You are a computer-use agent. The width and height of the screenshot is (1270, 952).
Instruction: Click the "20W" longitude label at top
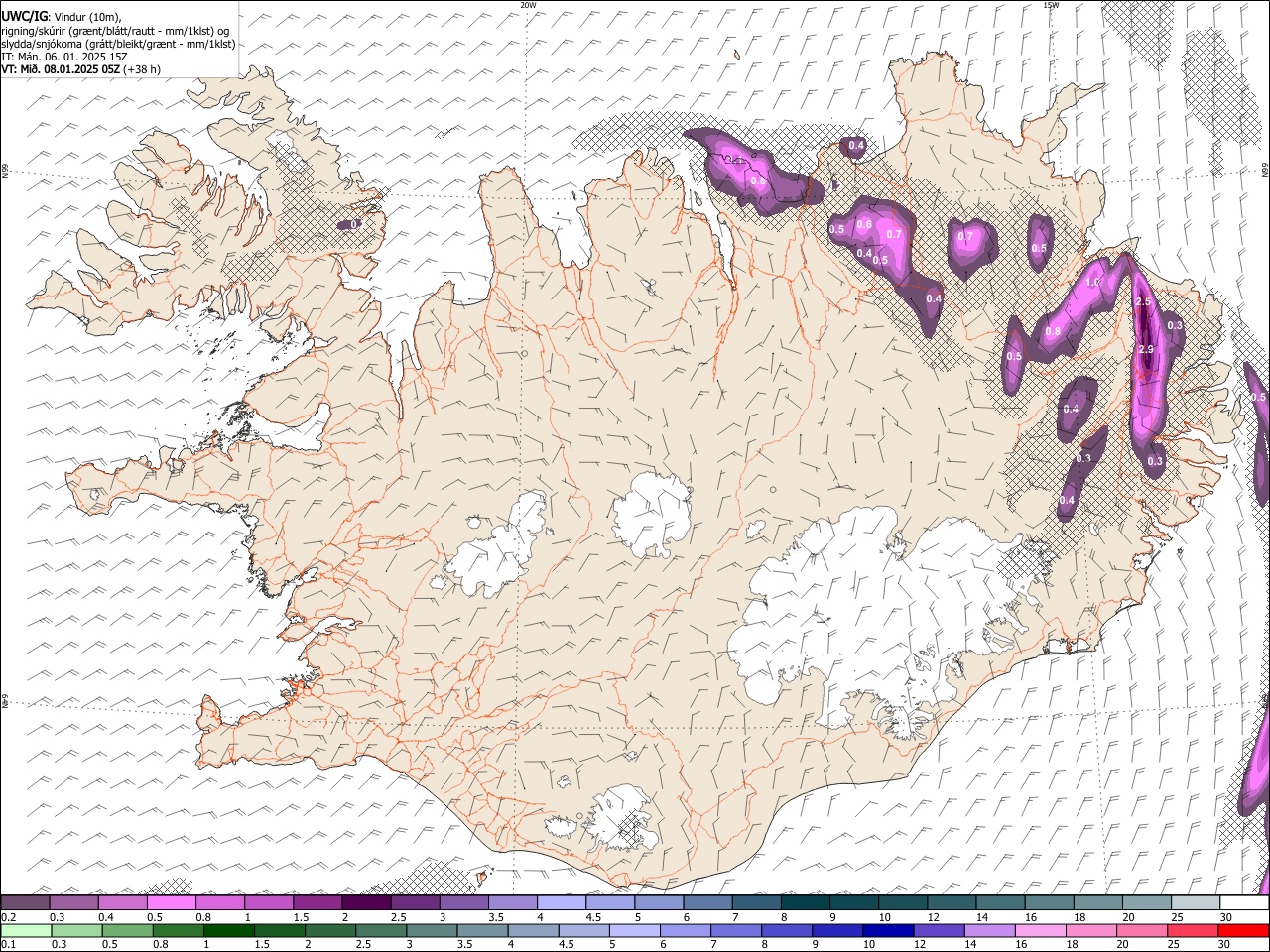pyautogui.click(x=528, y=5)
